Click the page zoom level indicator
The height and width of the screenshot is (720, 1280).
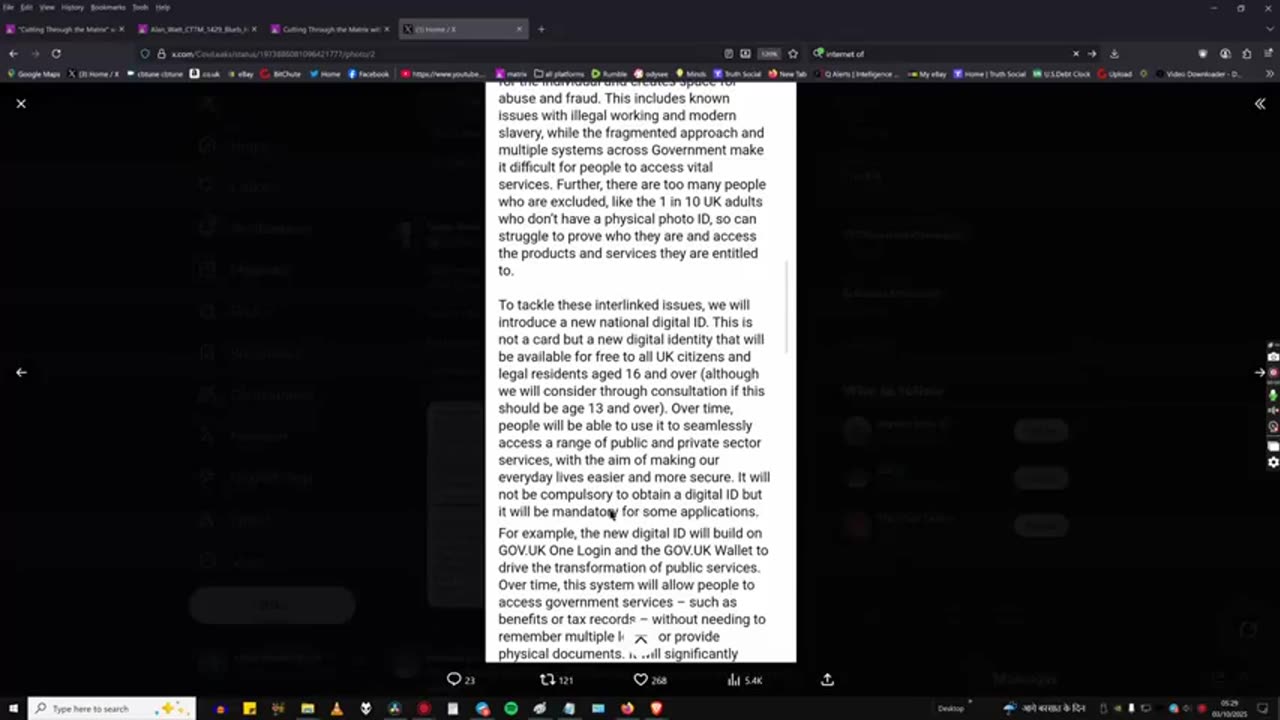tap(769, 54)
